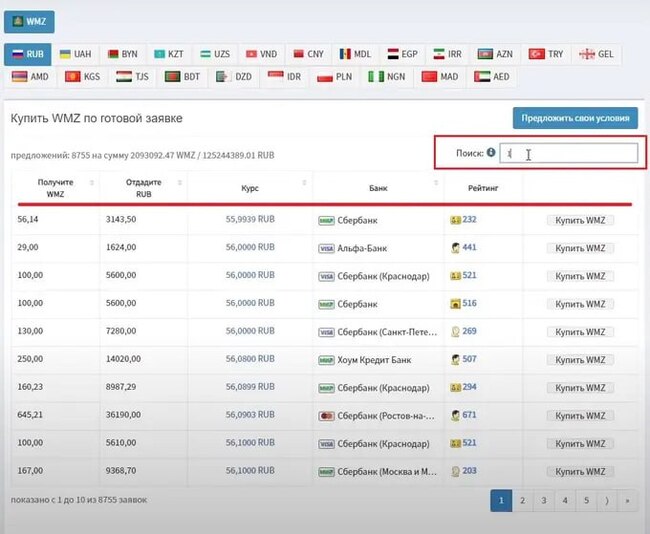Click the rating icon next to 232
The height and width of the screenshot is (534, 650).
tap(455, 219)
